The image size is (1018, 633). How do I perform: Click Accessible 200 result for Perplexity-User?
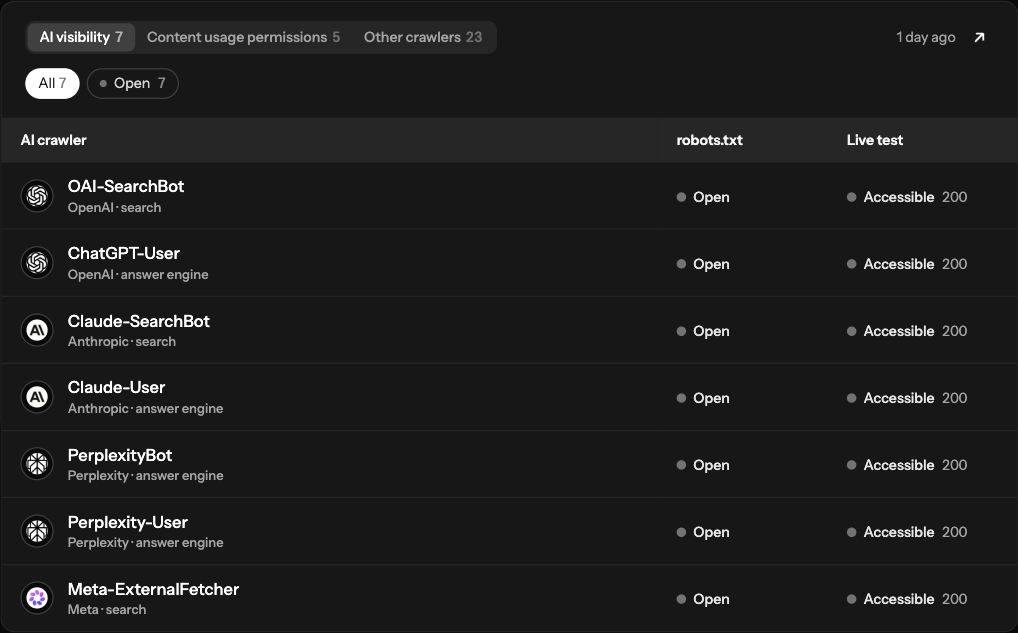(907, 532)
